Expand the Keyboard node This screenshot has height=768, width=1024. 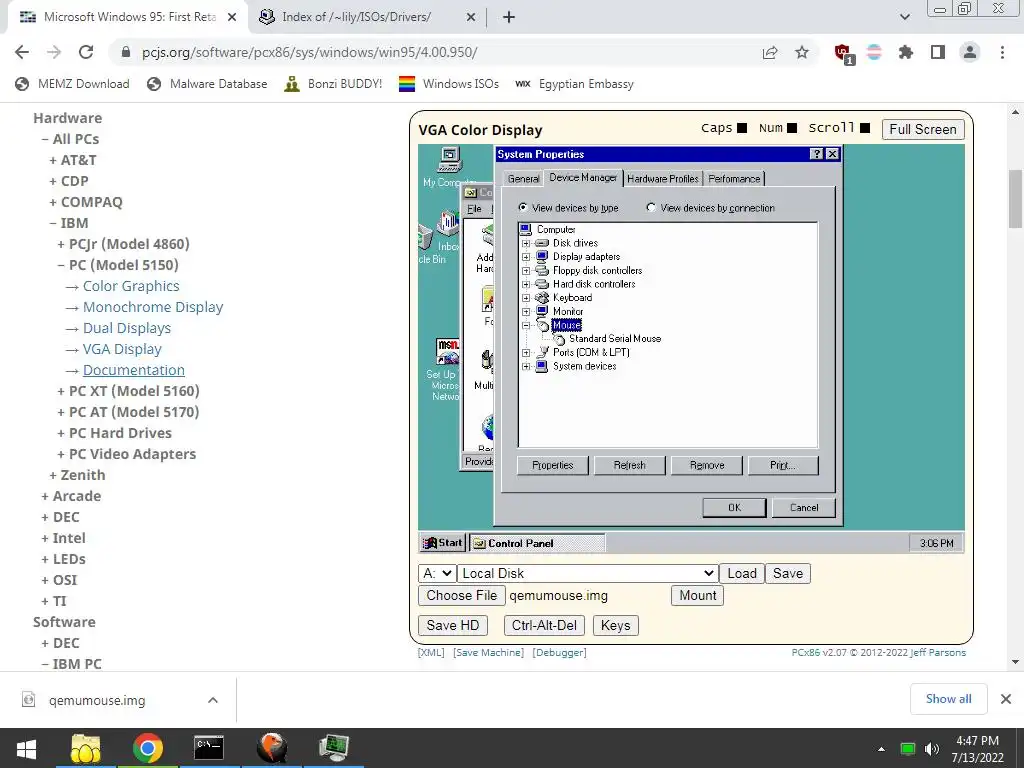[526, 298]
